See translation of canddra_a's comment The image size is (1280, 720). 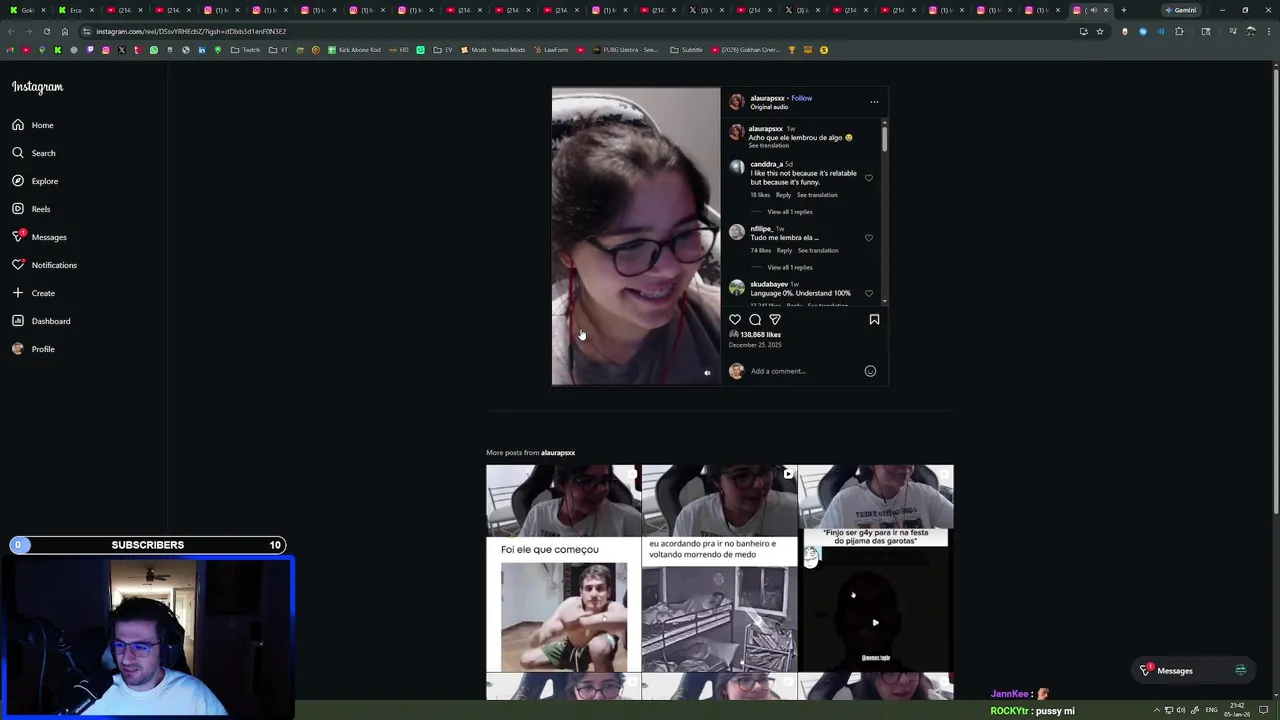coord(817,195)
